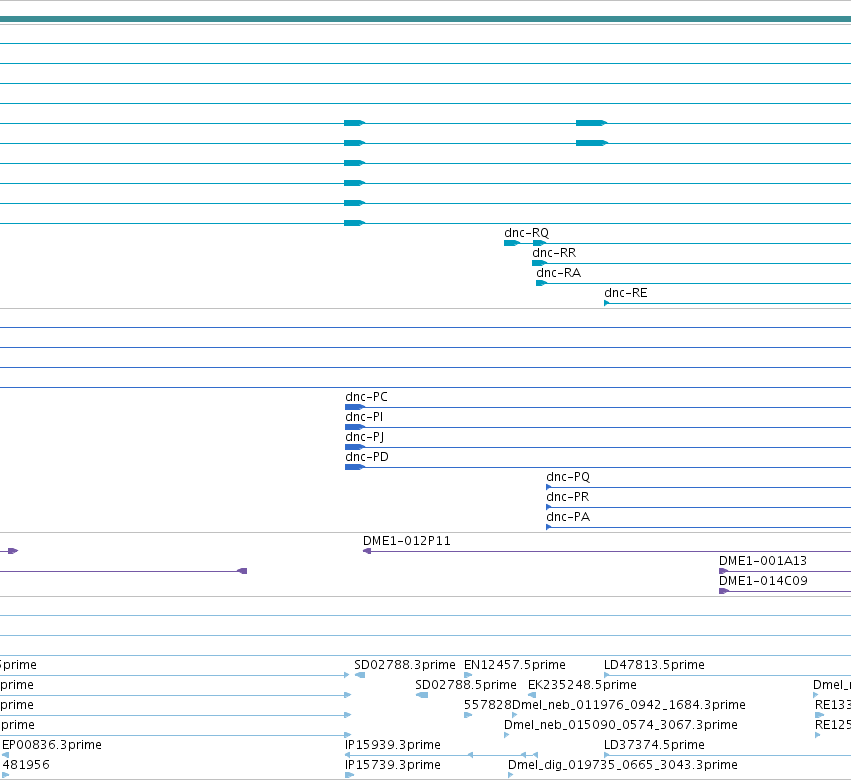Select the dnc-RQ transcript label
This screenshot has width=851, height=780.
(526, 233)
